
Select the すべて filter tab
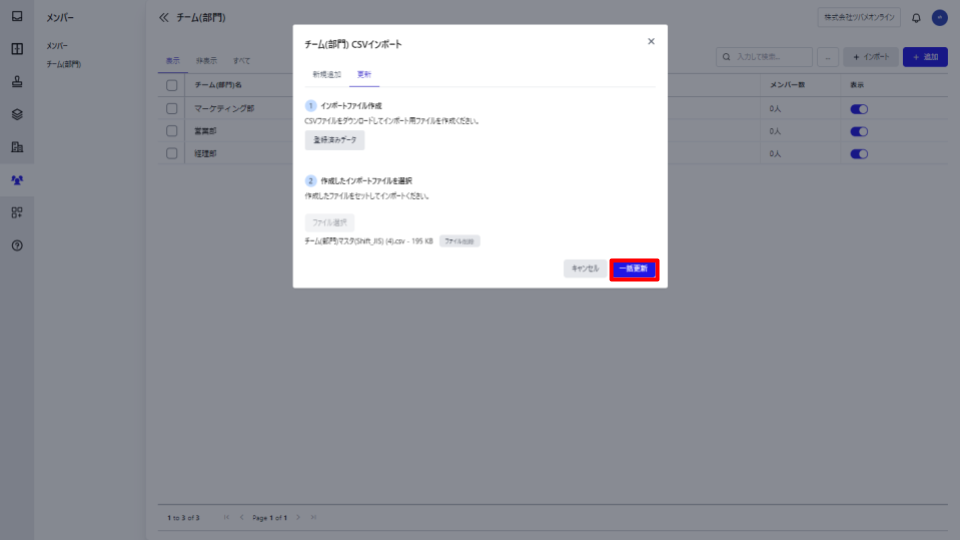pyautogui.click(x=241, y=61)
